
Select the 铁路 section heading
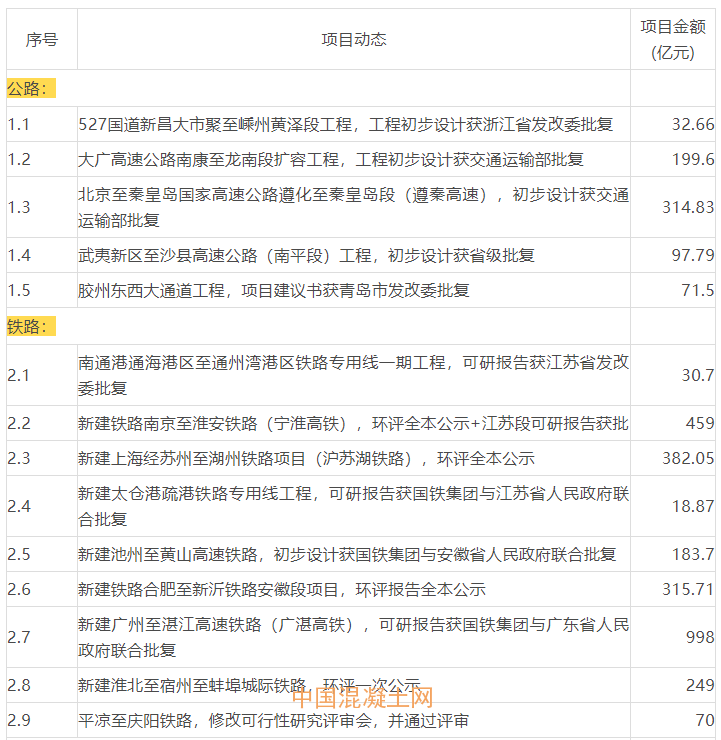pos(29,326)
